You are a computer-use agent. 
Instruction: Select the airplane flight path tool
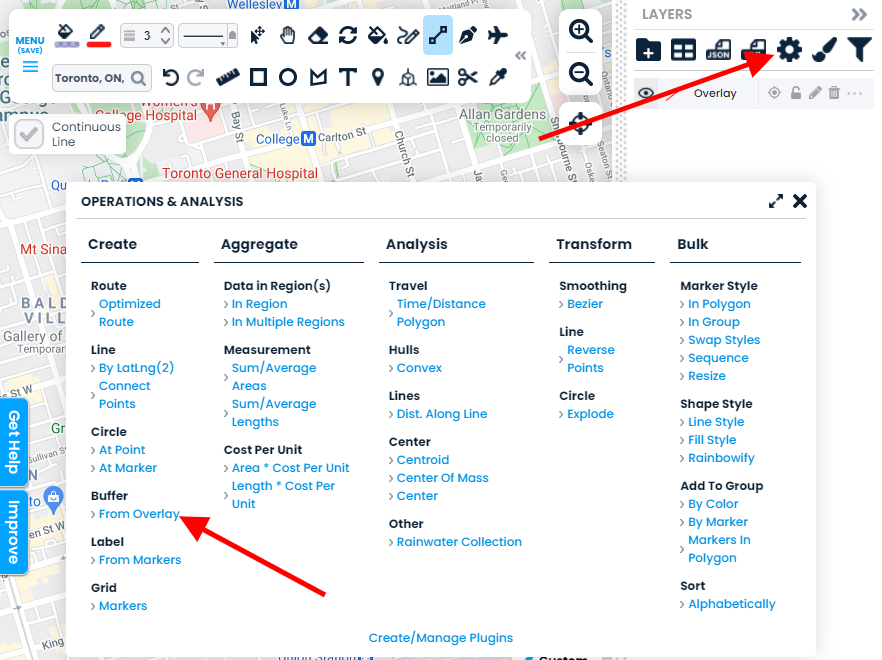(497, 36)
